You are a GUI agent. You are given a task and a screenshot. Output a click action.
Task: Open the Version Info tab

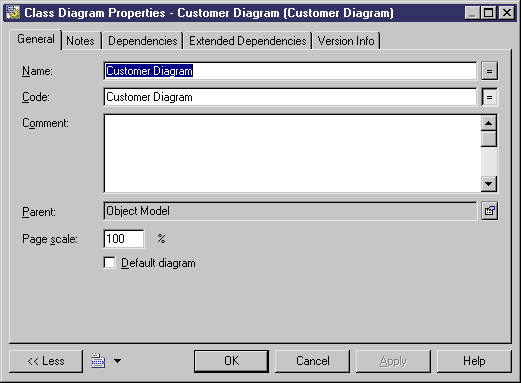tap(346, 41)
